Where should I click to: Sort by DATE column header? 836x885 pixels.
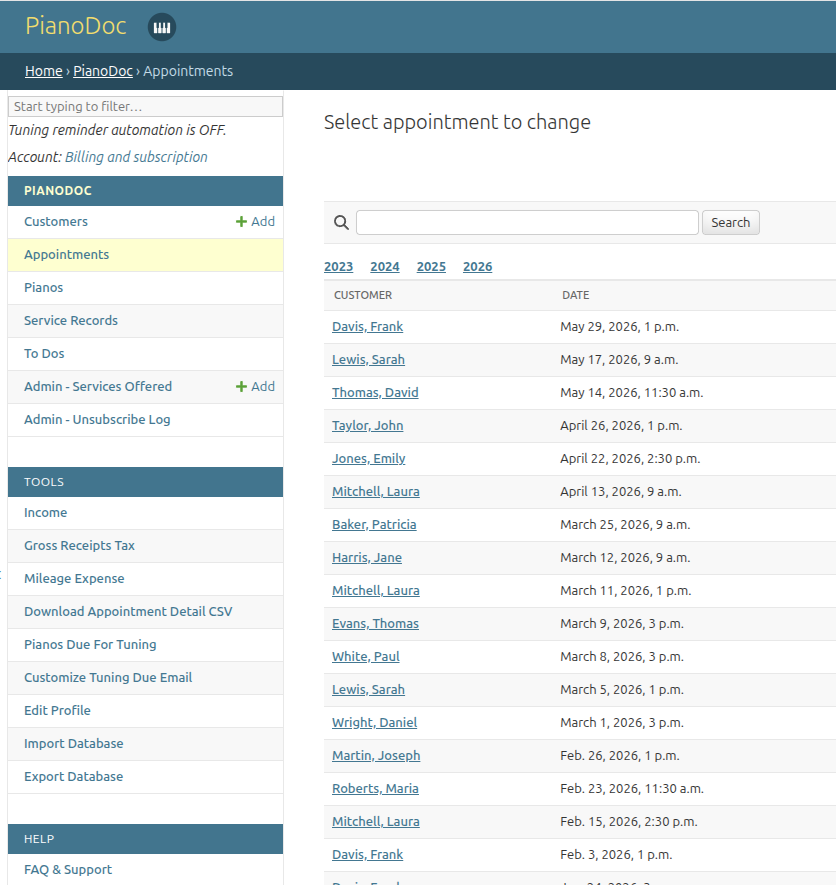pyautogui.click(x=576, y=296)
